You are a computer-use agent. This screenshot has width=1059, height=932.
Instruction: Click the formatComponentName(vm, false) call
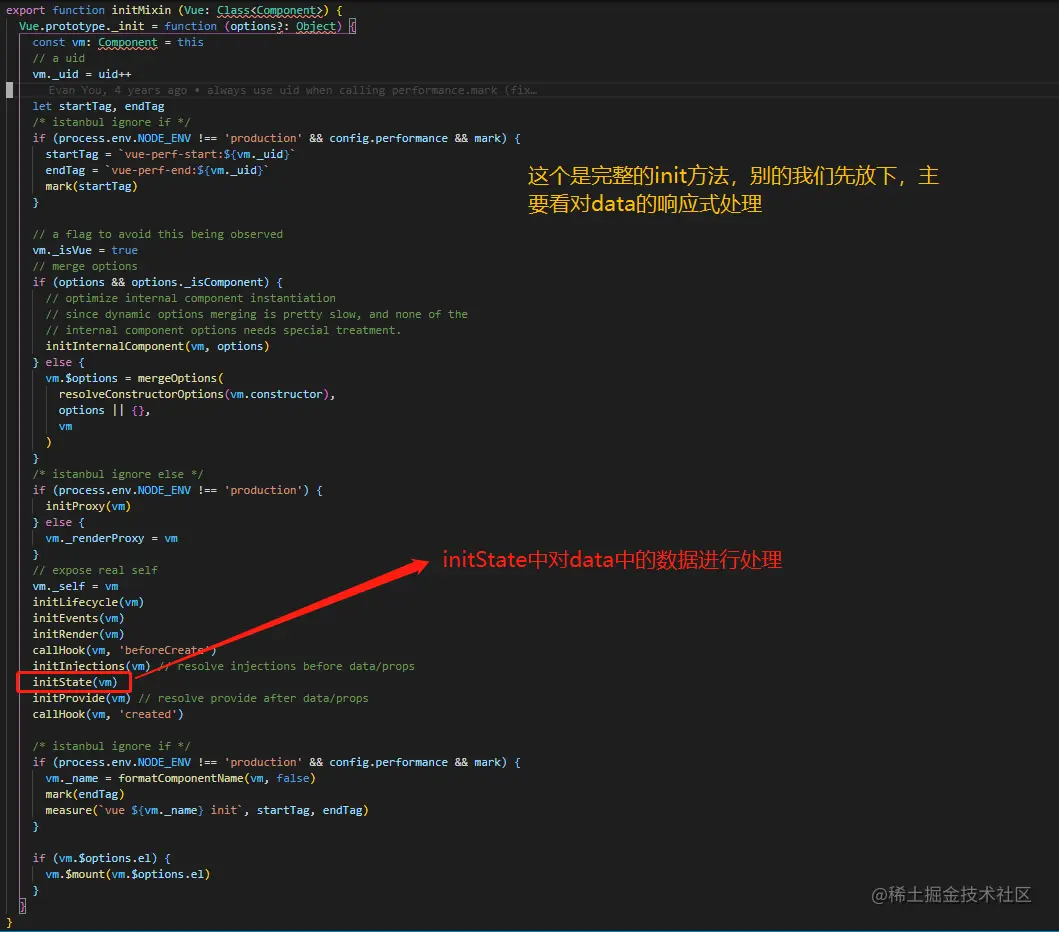(x=217, y=779)
